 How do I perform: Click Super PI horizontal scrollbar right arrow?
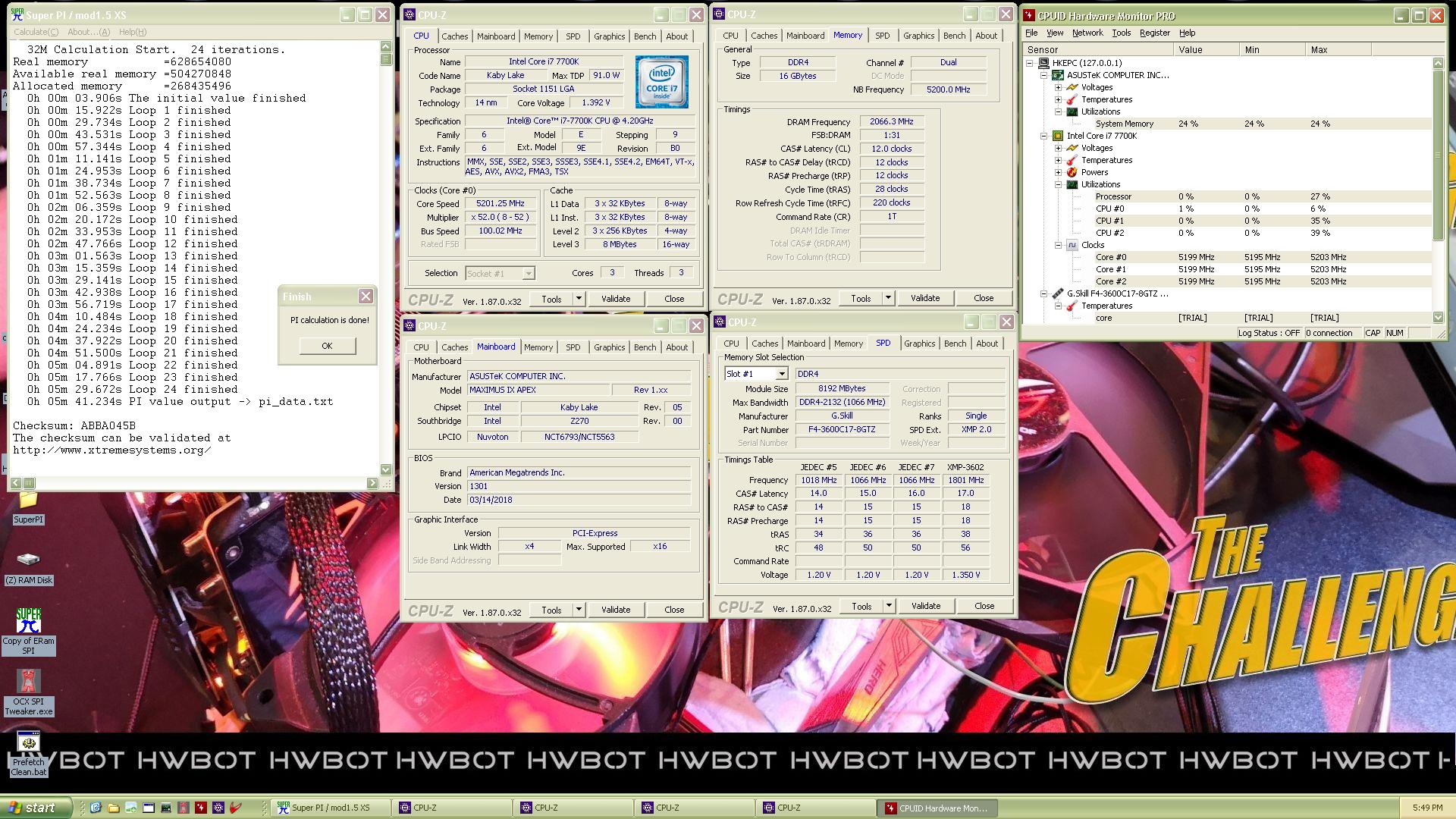pyautogui.click(x=372, y=483)
